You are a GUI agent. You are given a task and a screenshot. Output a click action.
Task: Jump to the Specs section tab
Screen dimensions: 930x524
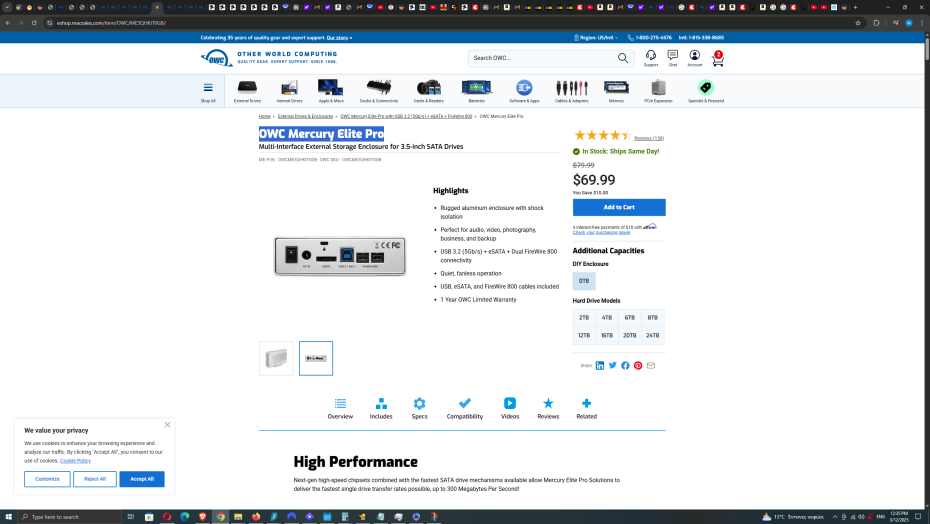click(419, 408)
